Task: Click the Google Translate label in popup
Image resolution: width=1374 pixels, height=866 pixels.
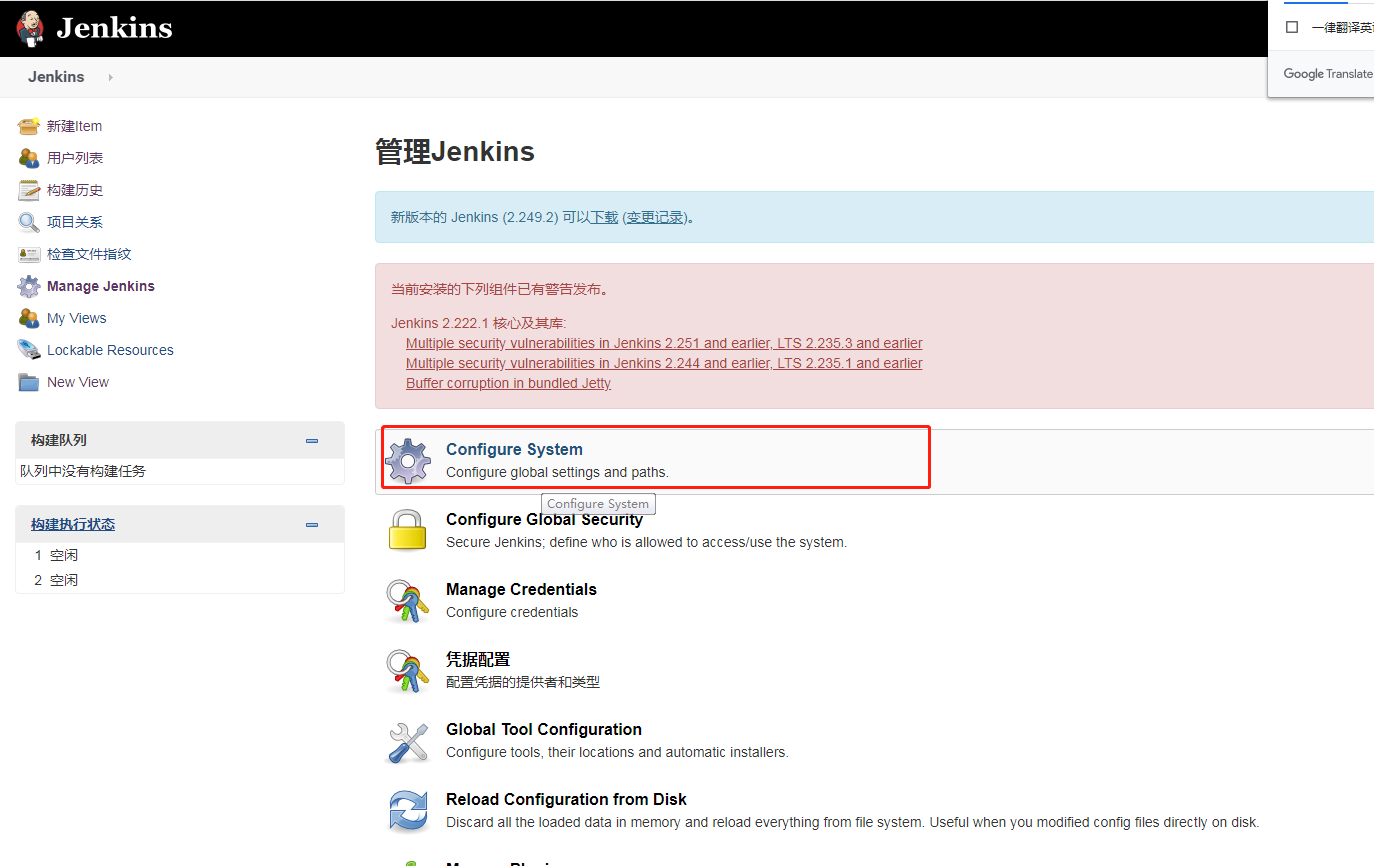Action: point(1328,74)
